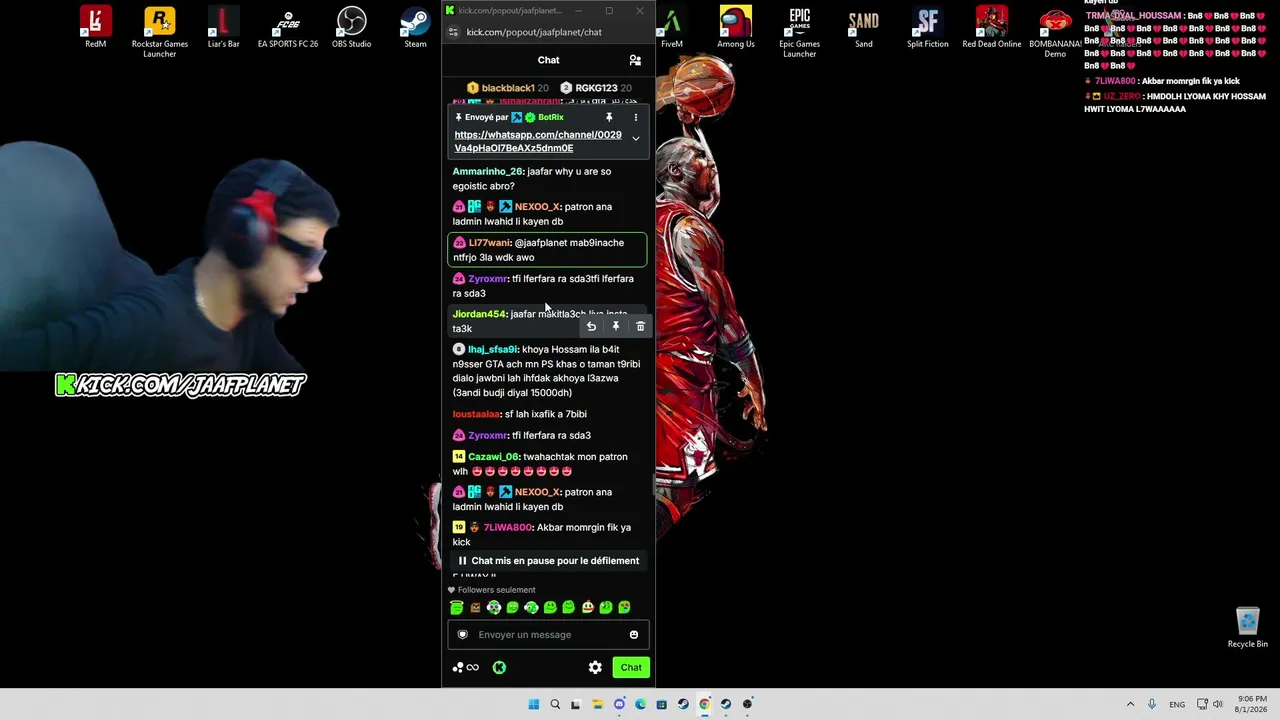Select the kick.com popout address bar URL

534,32
